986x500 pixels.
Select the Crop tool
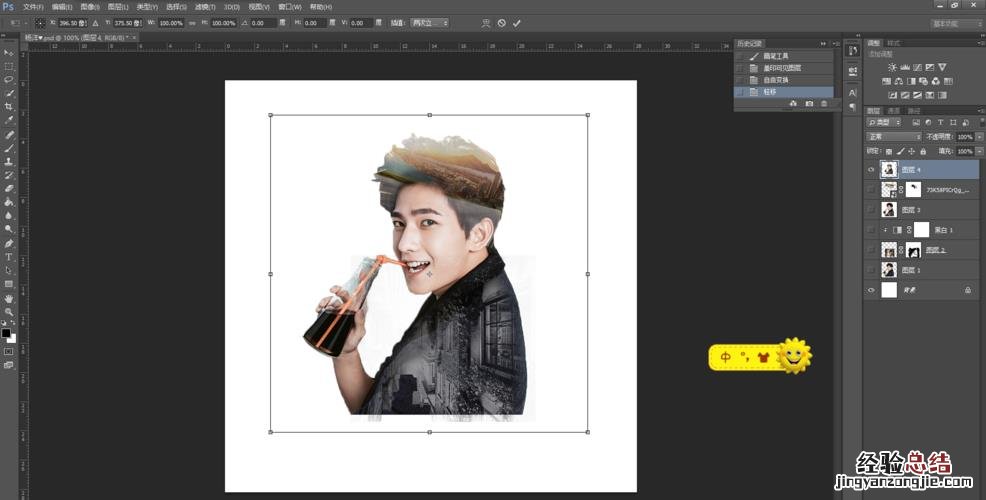[9, 106]
